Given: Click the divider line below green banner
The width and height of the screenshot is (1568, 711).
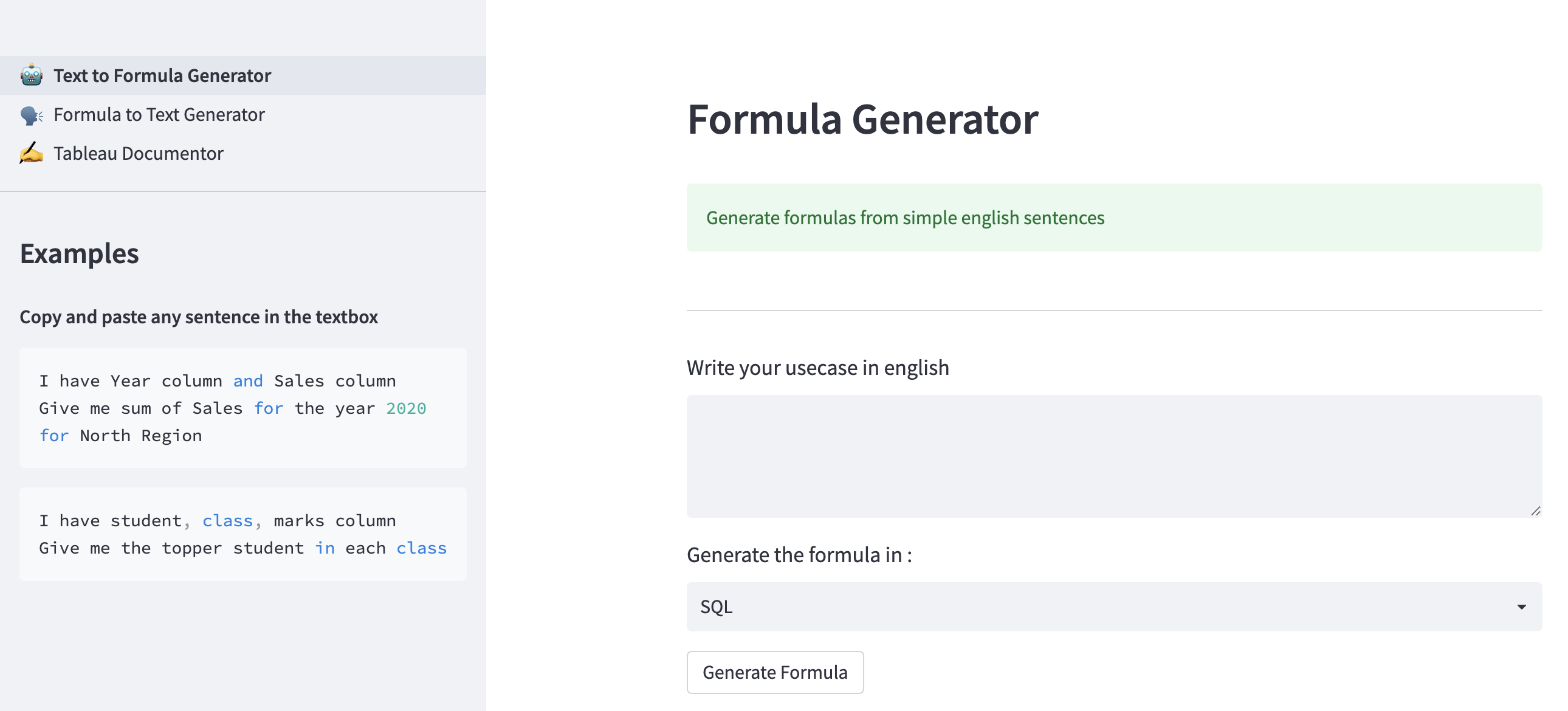Looking at the screenshot, I should [1113, 311].
